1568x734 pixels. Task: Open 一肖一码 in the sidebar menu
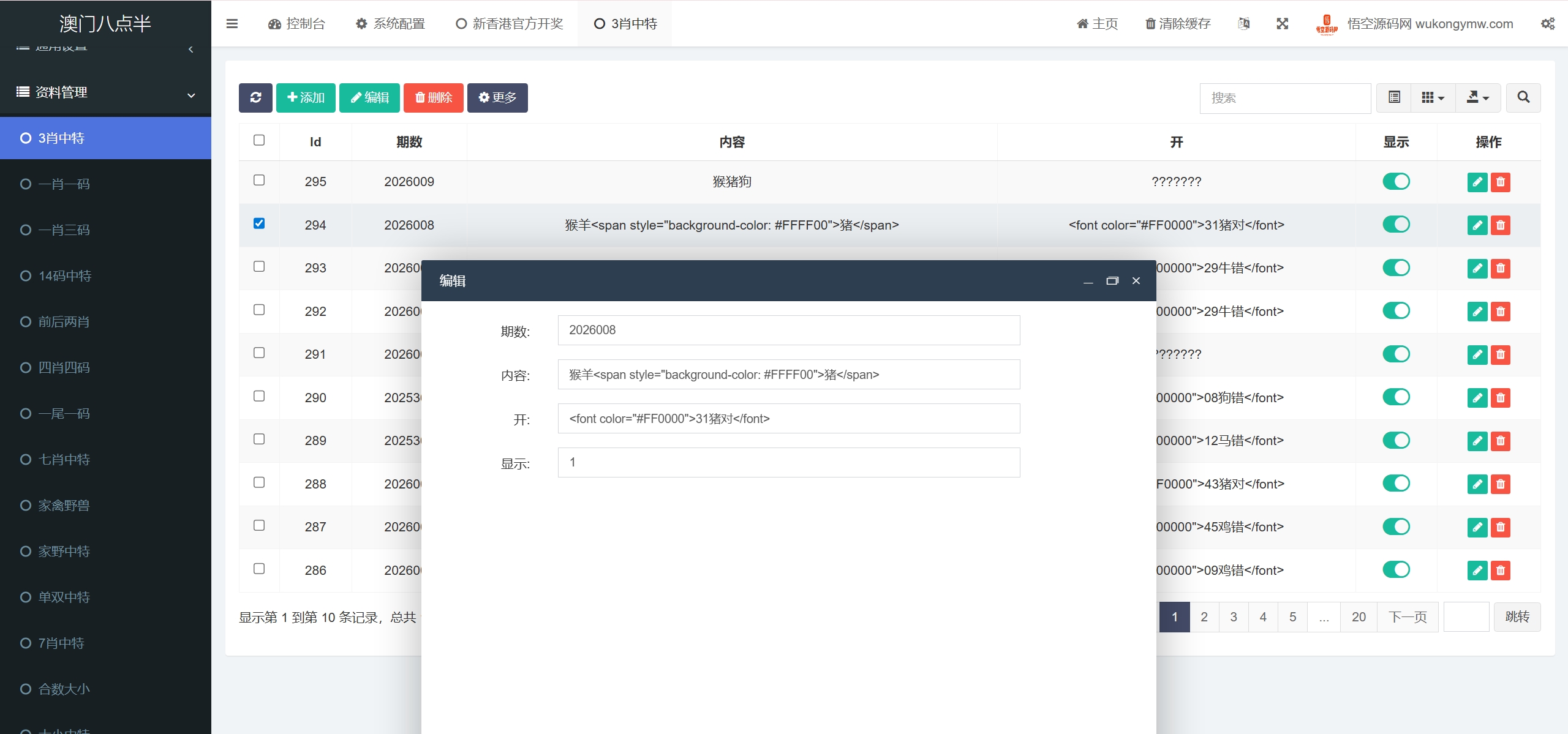tap(64, 184)
